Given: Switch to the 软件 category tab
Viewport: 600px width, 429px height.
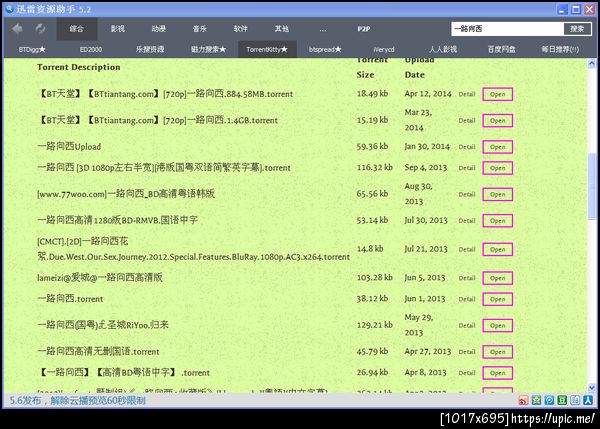Looking at the screenshot, I should tap(240, 29).
